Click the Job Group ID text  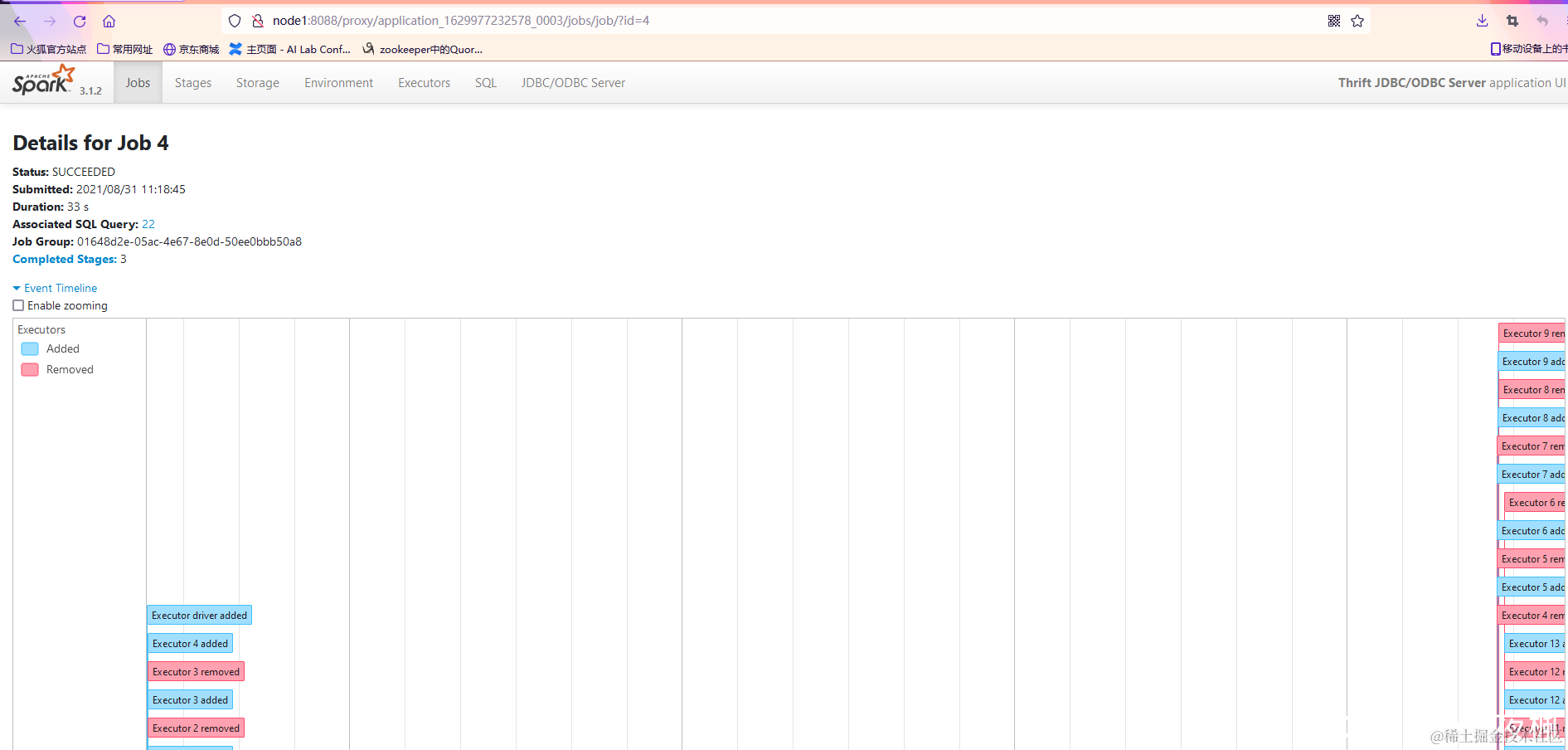pos(189,241)
